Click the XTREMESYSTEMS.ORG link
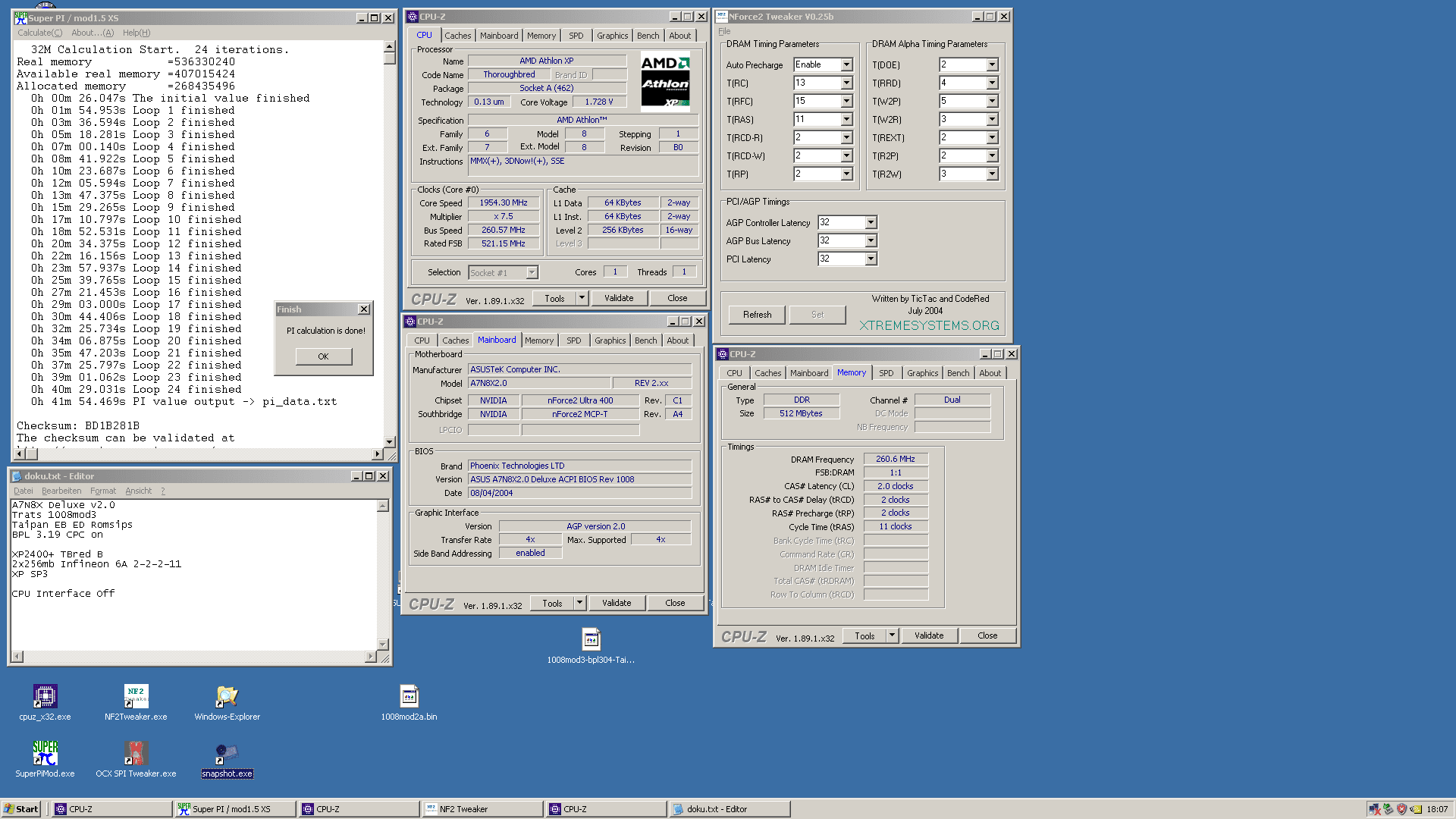1456x819 pixels. (929, 325)
